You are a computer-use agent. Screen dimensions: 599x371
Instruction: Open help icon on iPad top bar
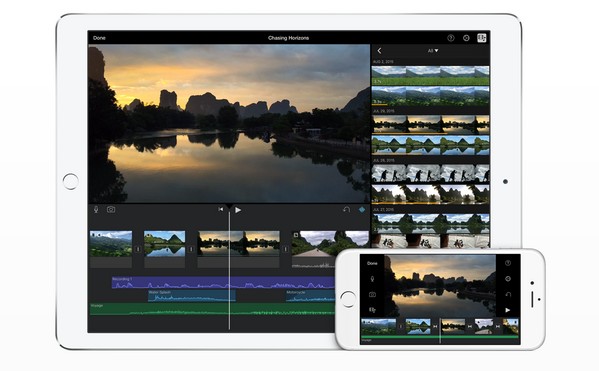[x=451, y=38]
